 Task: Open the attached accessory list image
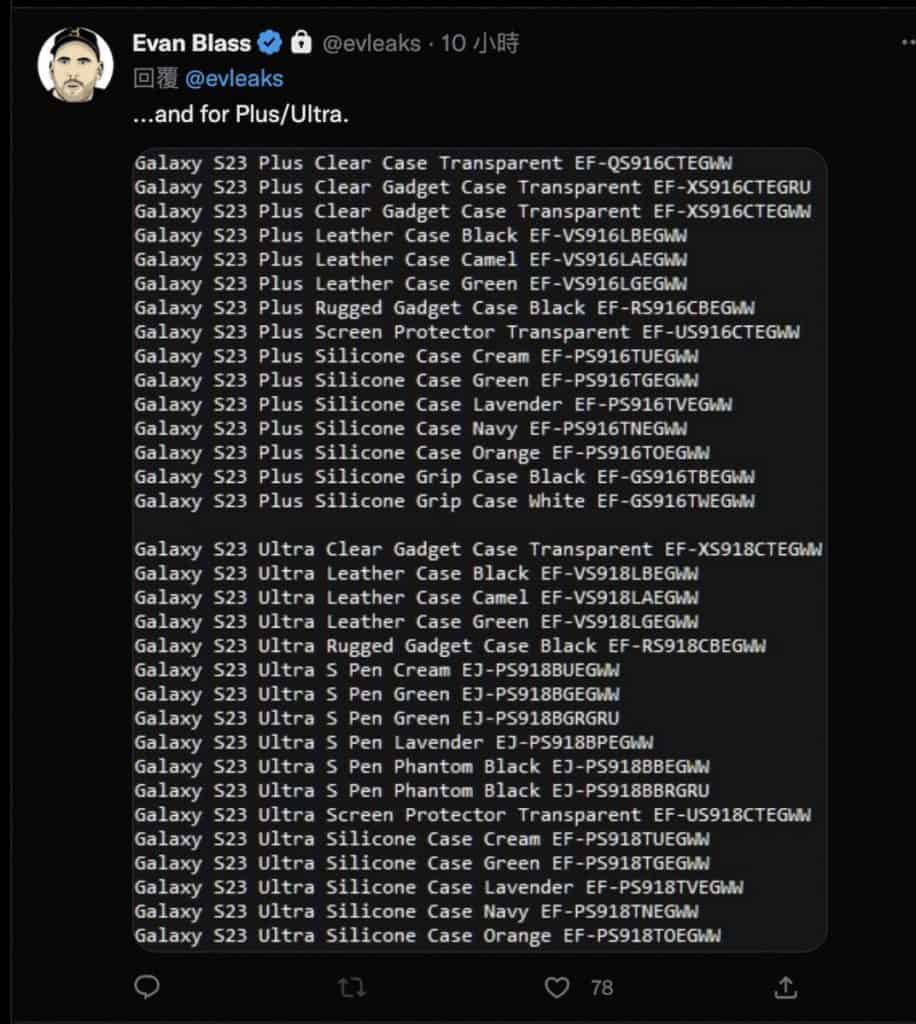pyautogui.click(x=480, y=549)
